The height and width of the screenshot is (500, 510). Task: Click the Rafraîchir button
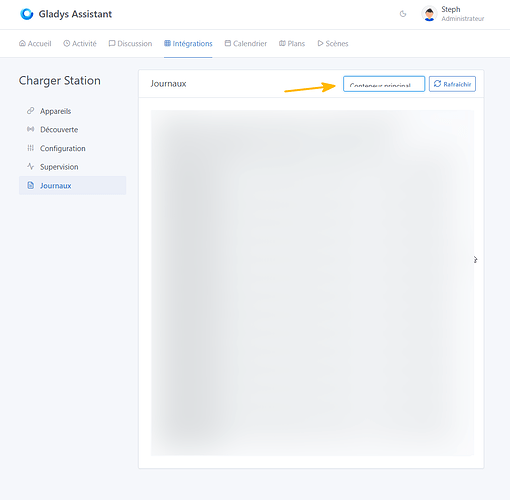(x=452, y=84)
